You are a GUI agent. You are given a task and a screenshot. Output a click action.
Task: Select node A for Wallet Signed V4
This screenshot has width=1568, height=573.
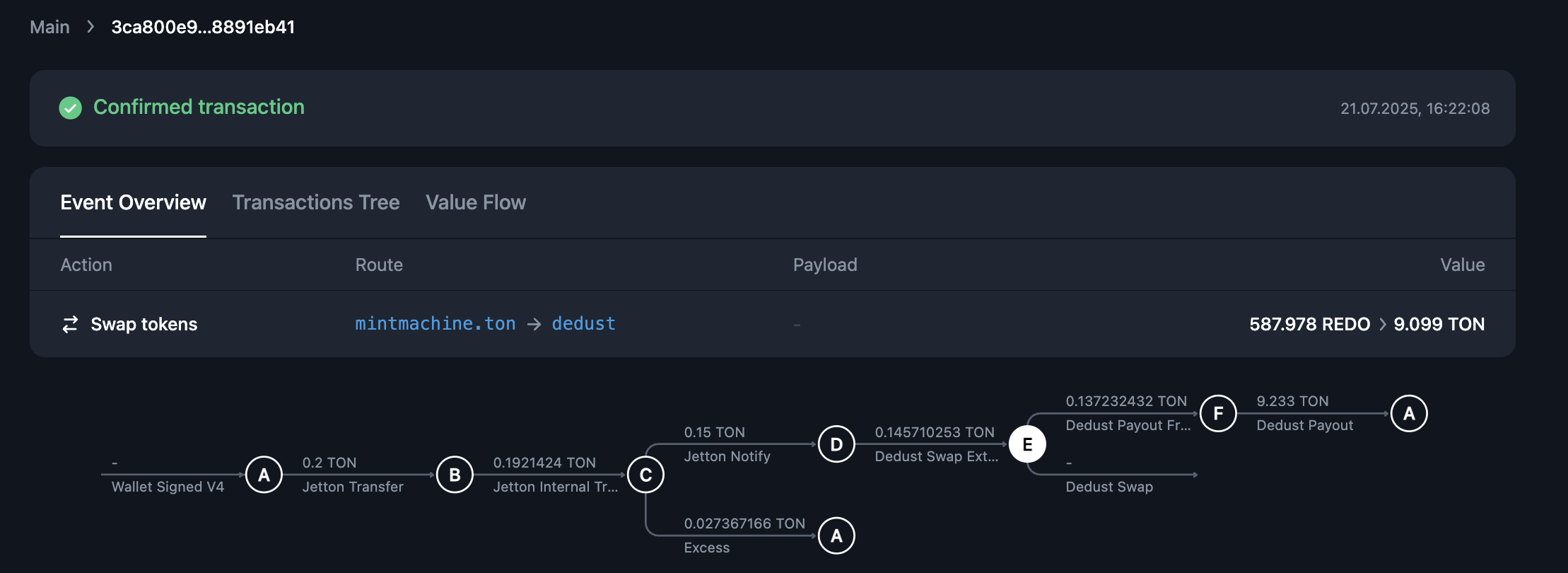point(264,475)
